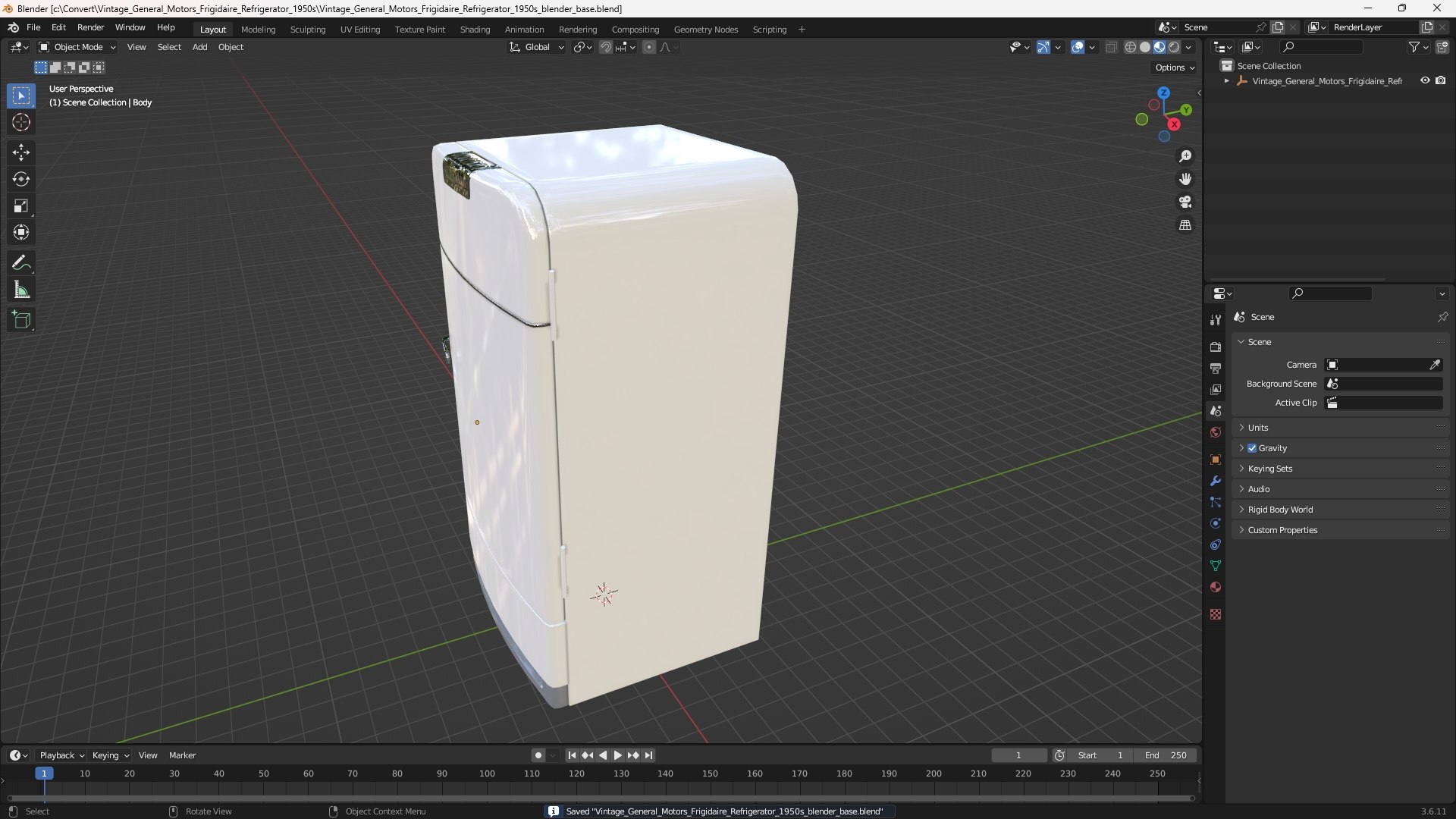This screenshot has height=819, width=1456.
Task: Toggle camera view icon
Action: [x=1185, y=202]
